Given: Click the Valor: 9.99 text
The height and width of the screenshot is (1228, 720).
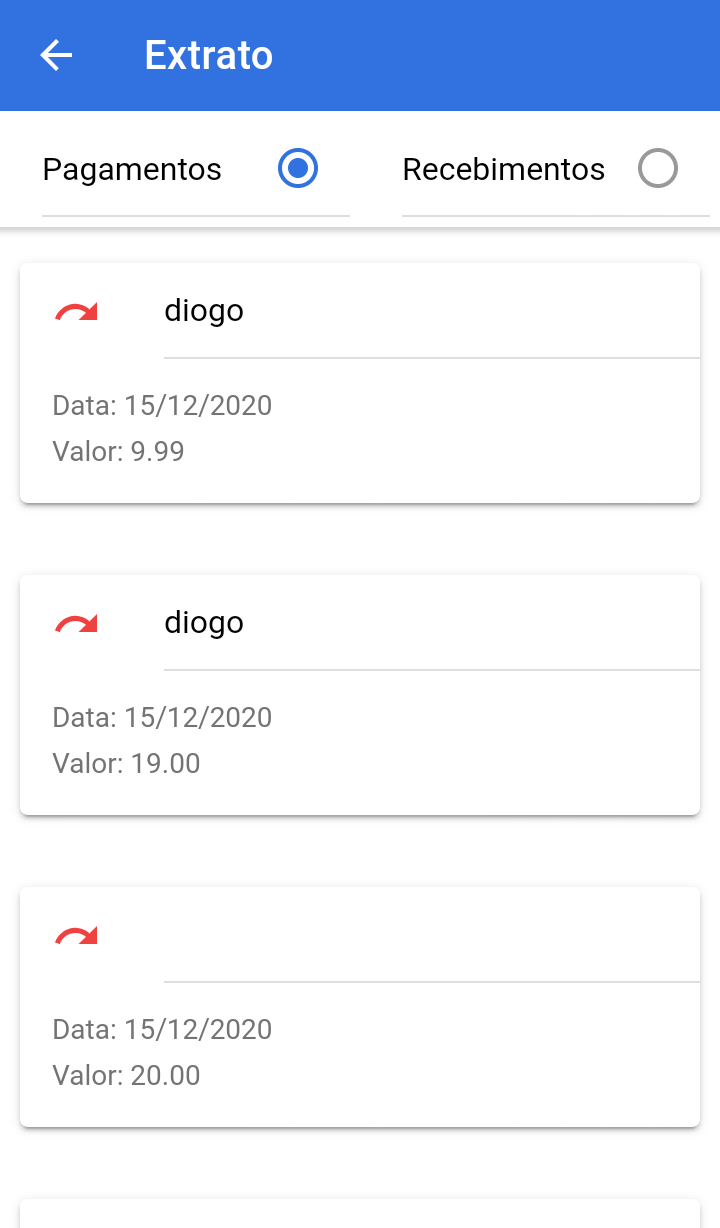Looking at the screenshot, I should pyautogui.click(x=118, y=452).
